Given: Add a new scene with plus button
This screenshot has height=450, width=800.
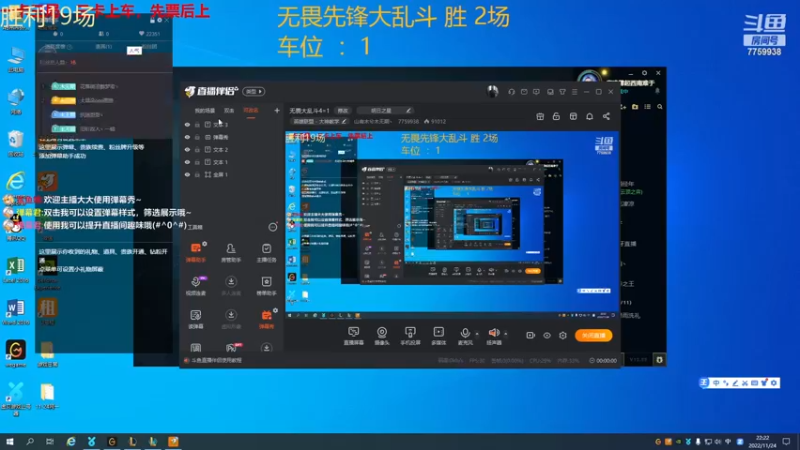Looking at the screenshot, I should (277, 110).
